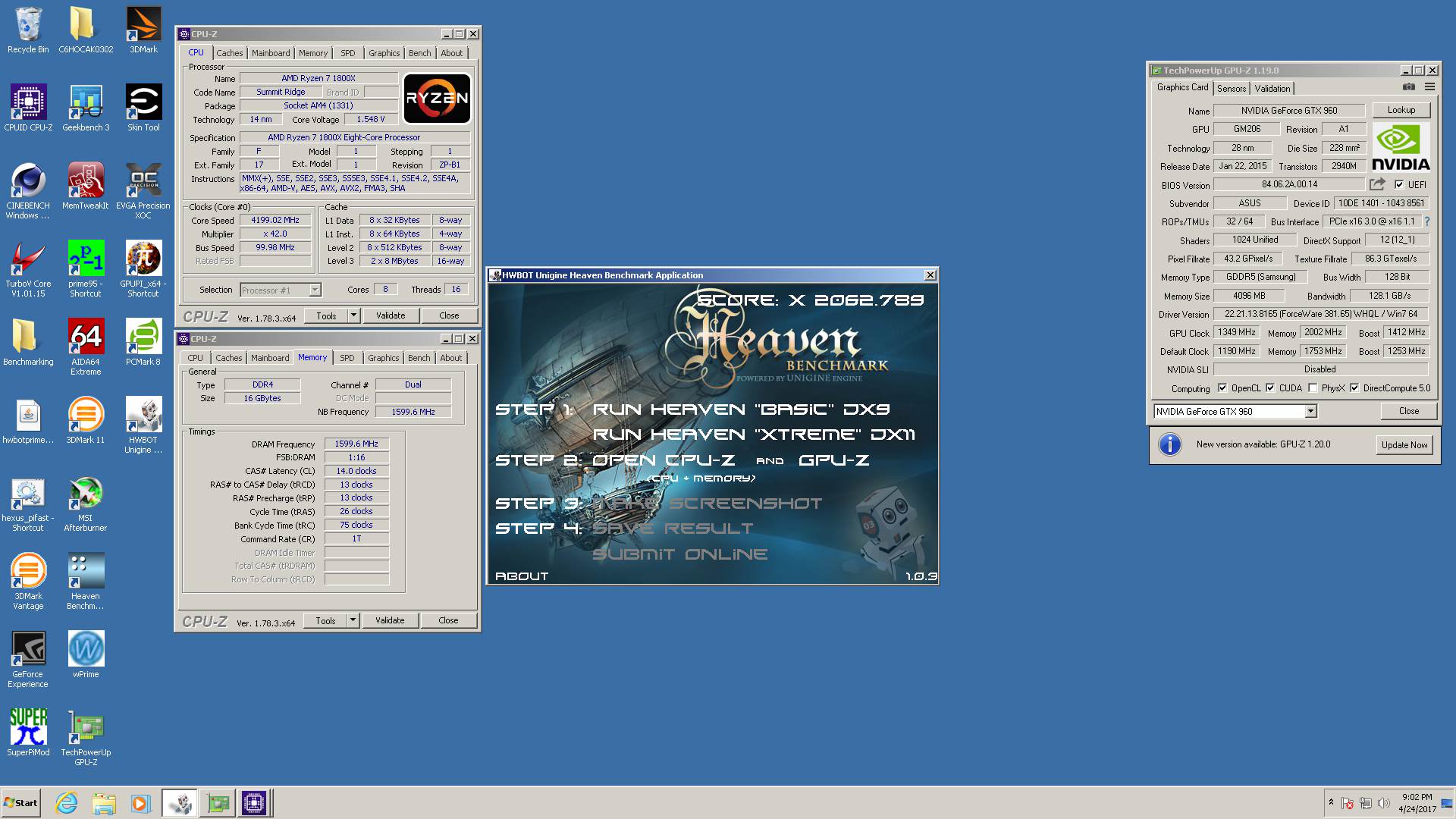Expand the NVIDIA GeForce GTX 960 selector
The height and width of the screenshot is (819, 1456).
click(x=1310, y=411)
